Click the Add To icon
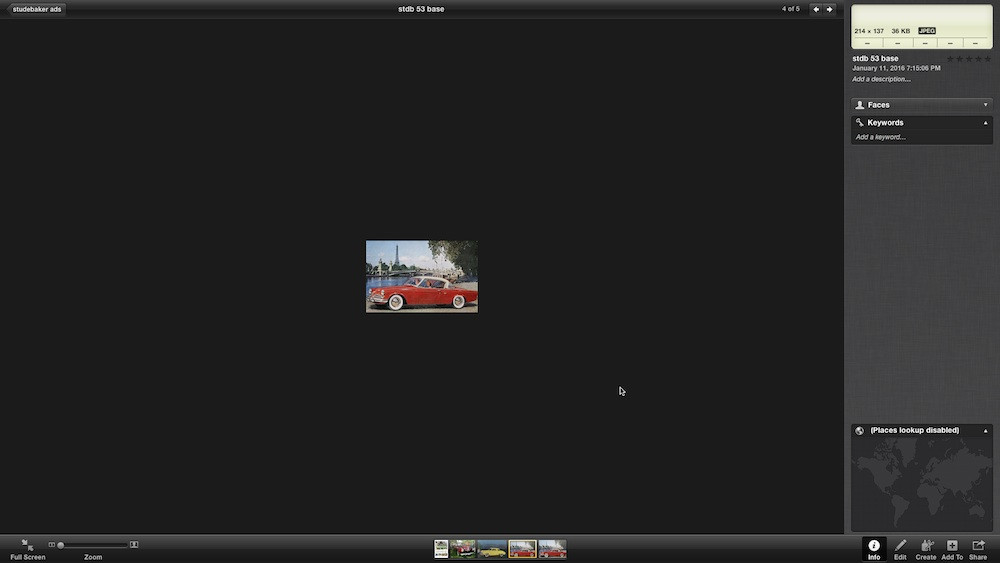 point(952,546)
